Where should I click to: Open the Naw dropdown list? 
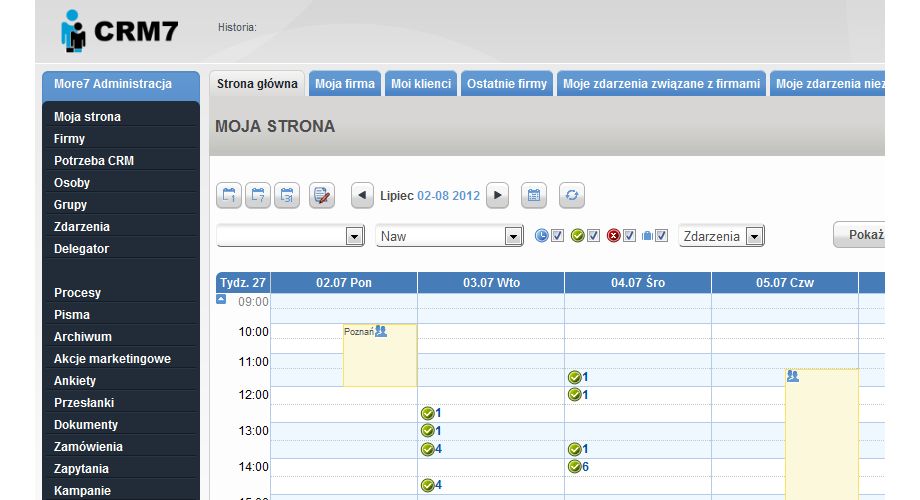[449, 236]
